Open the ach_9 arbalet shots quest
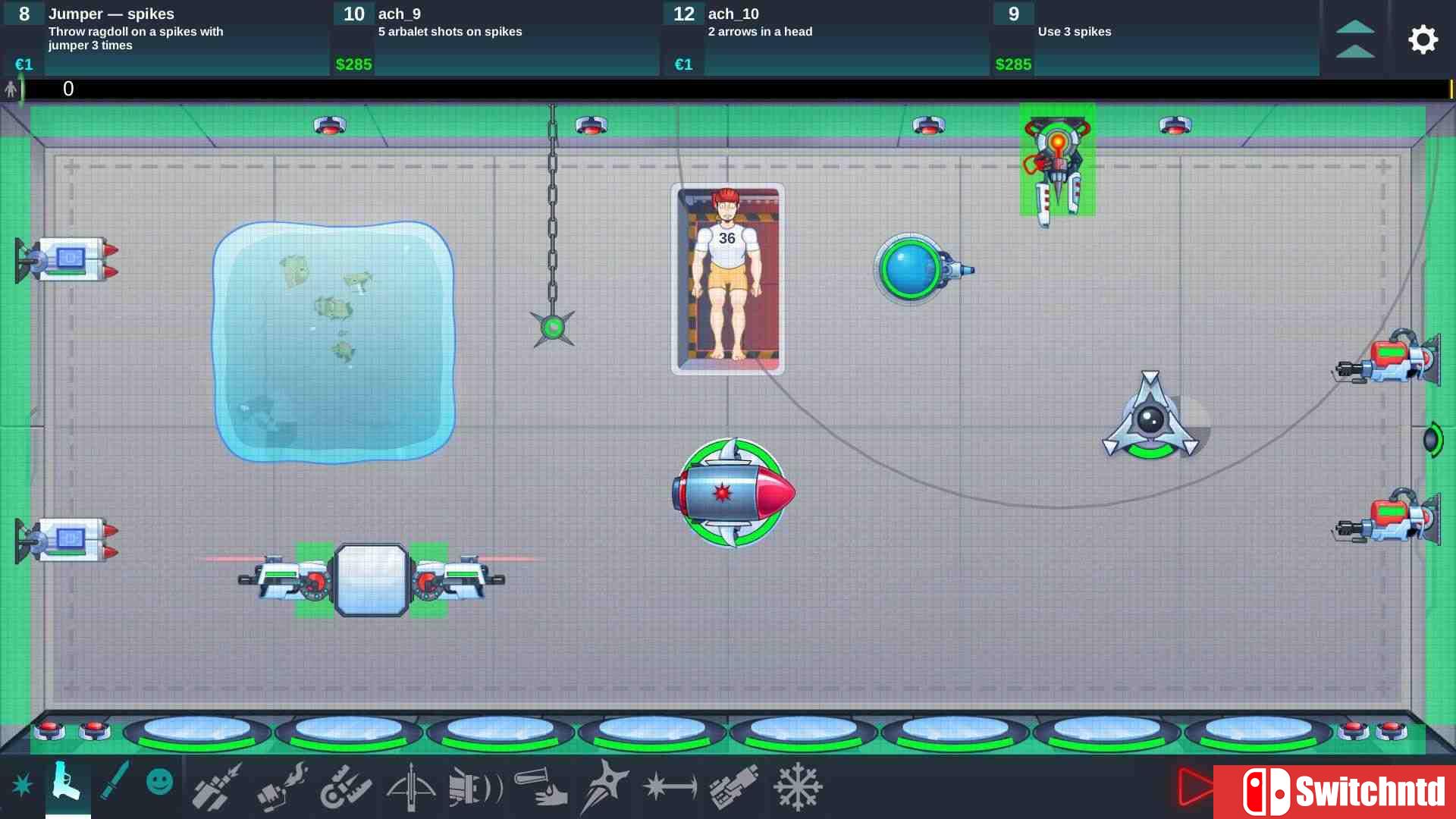 coord(496,39)
